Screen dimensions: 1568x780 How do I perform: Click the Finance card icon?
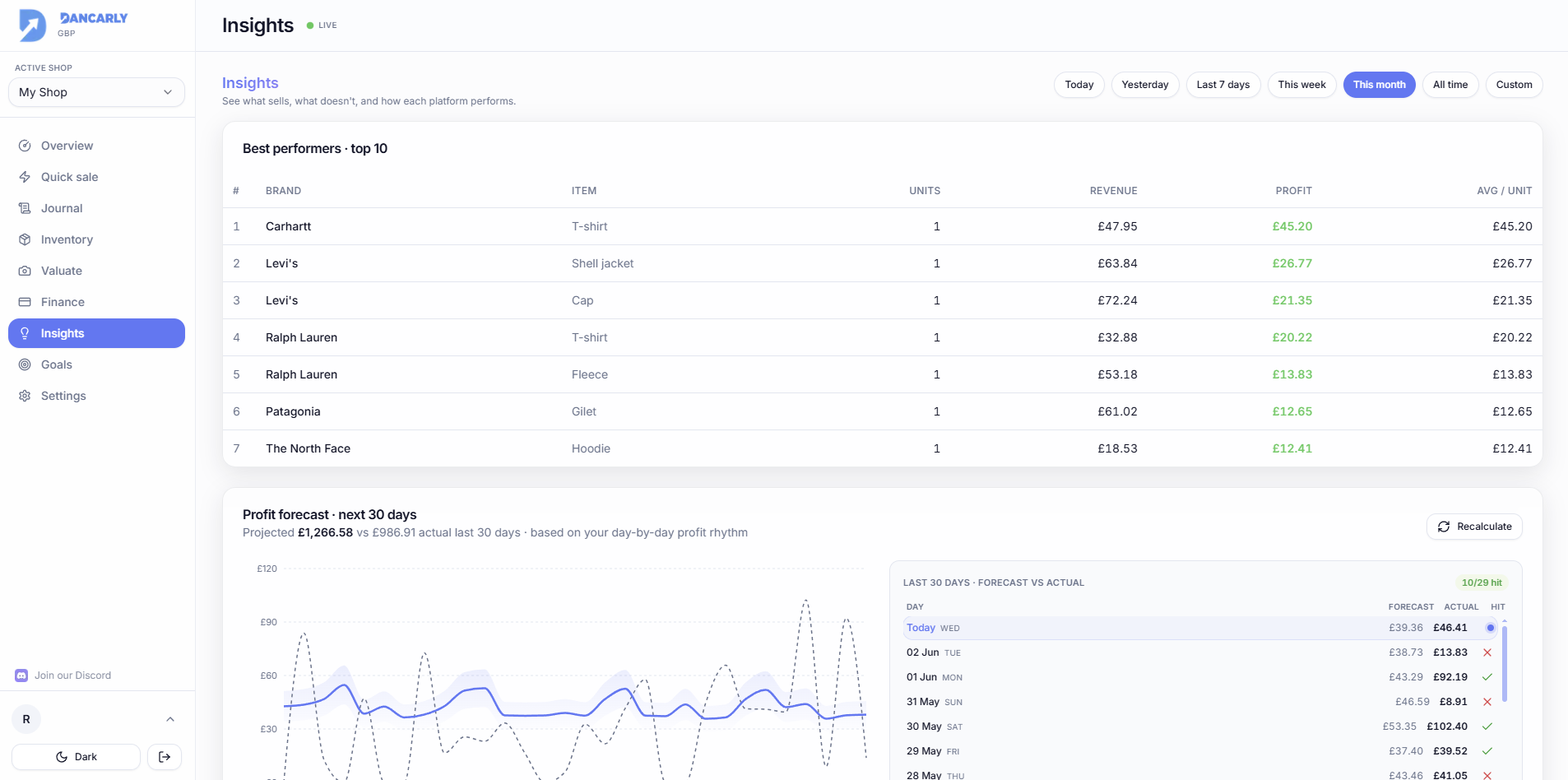25,302
